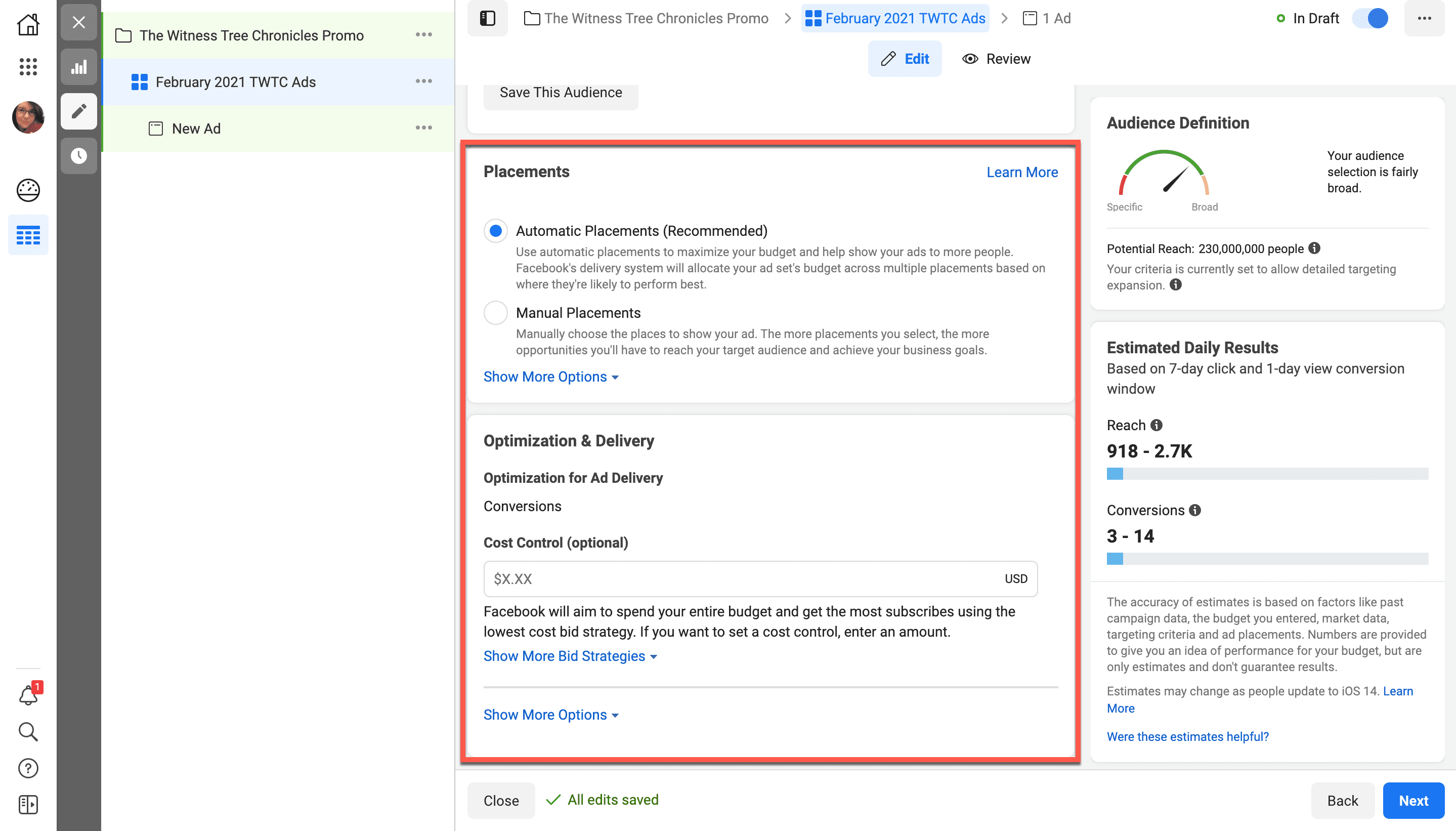The image size is (1456, 831).
Task: Click Learn More link in Placements
Action: [x=1022, y=172]
